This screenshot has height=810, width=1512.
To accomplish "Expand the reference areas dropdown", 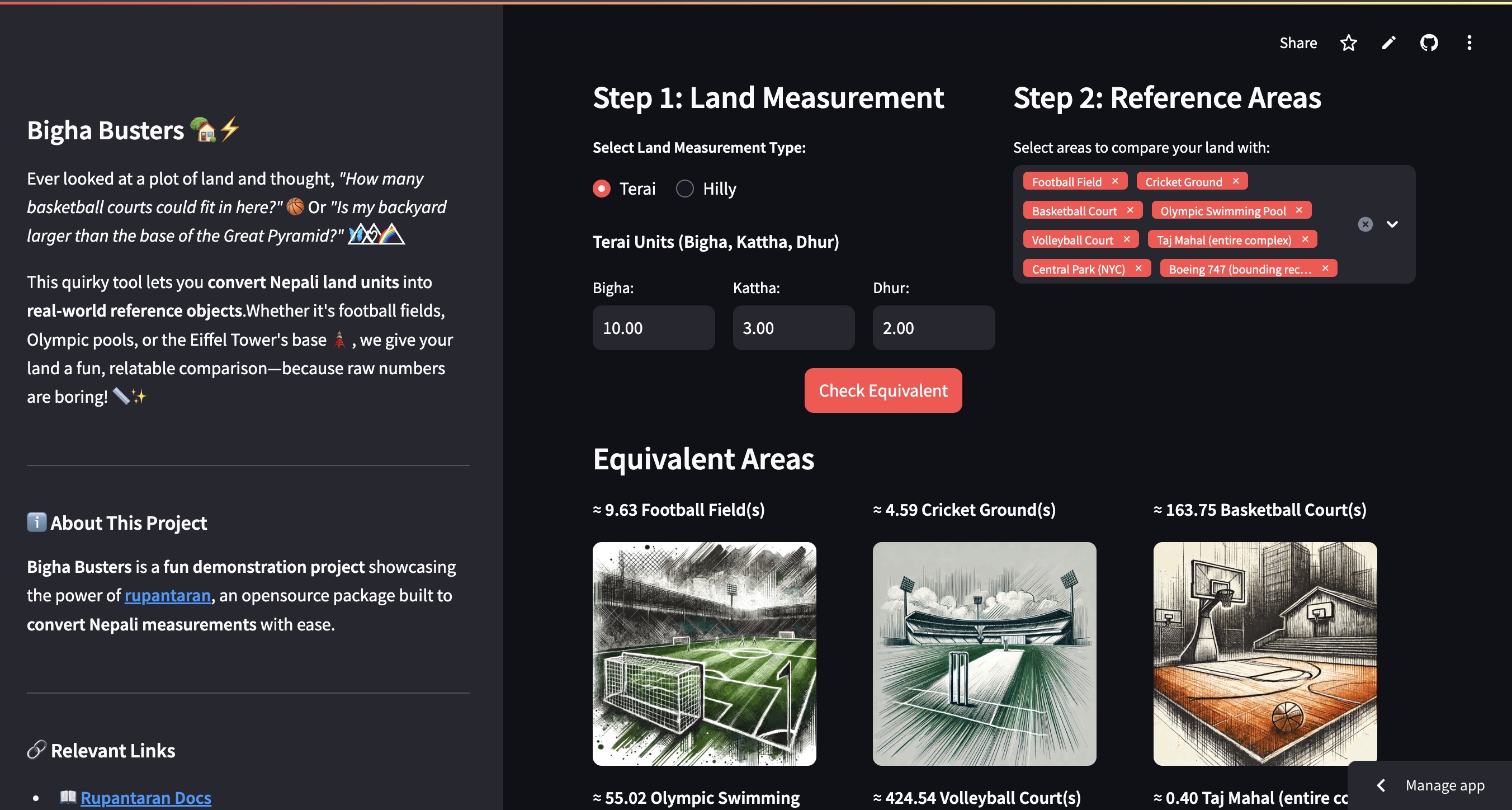I will point(1392,224).
